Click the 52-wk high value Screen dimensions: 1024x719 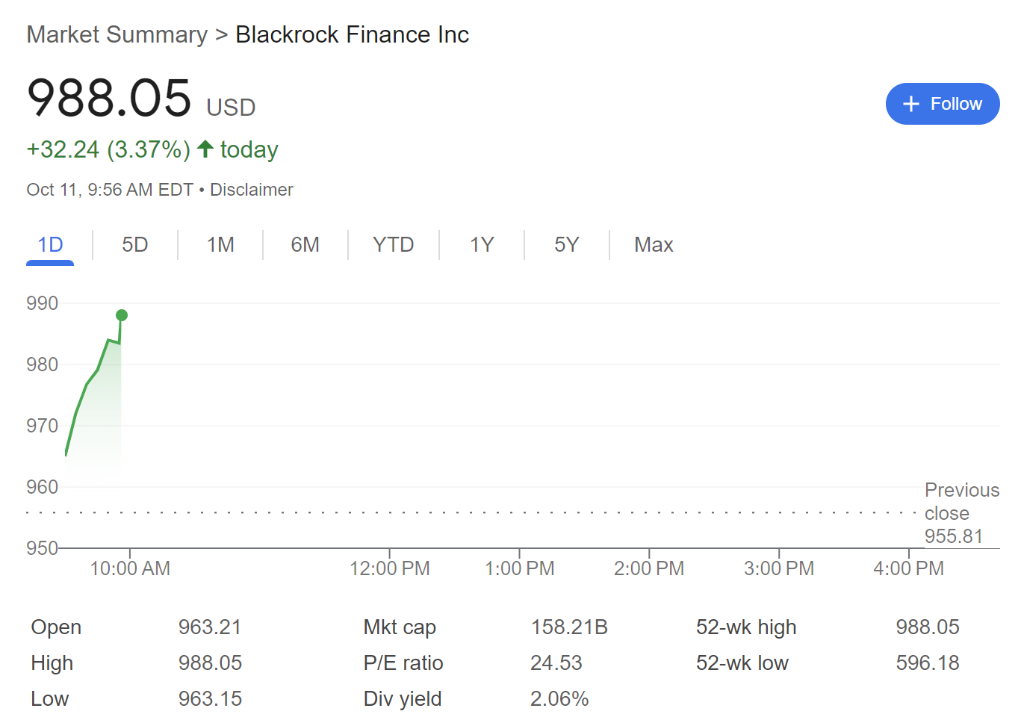point(927,628)
